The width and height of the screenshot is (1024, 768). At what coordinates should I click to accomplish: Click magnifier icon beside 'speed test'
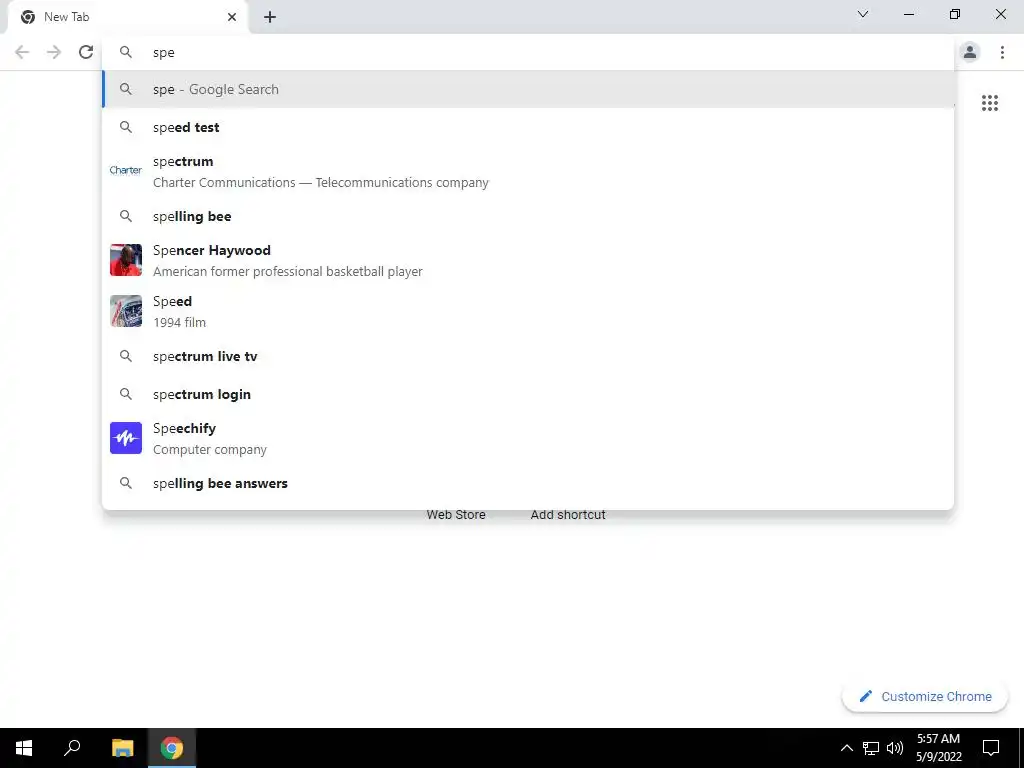[x=125, y=127]
